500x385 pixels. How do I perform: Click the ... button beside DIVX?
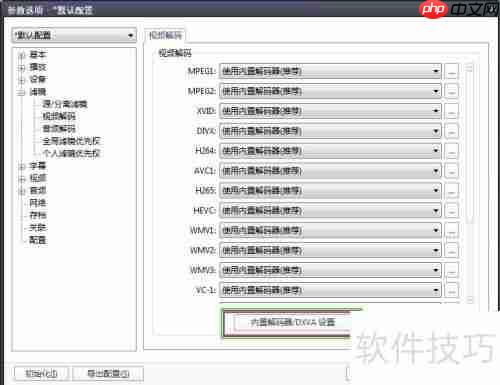[451, 131]
